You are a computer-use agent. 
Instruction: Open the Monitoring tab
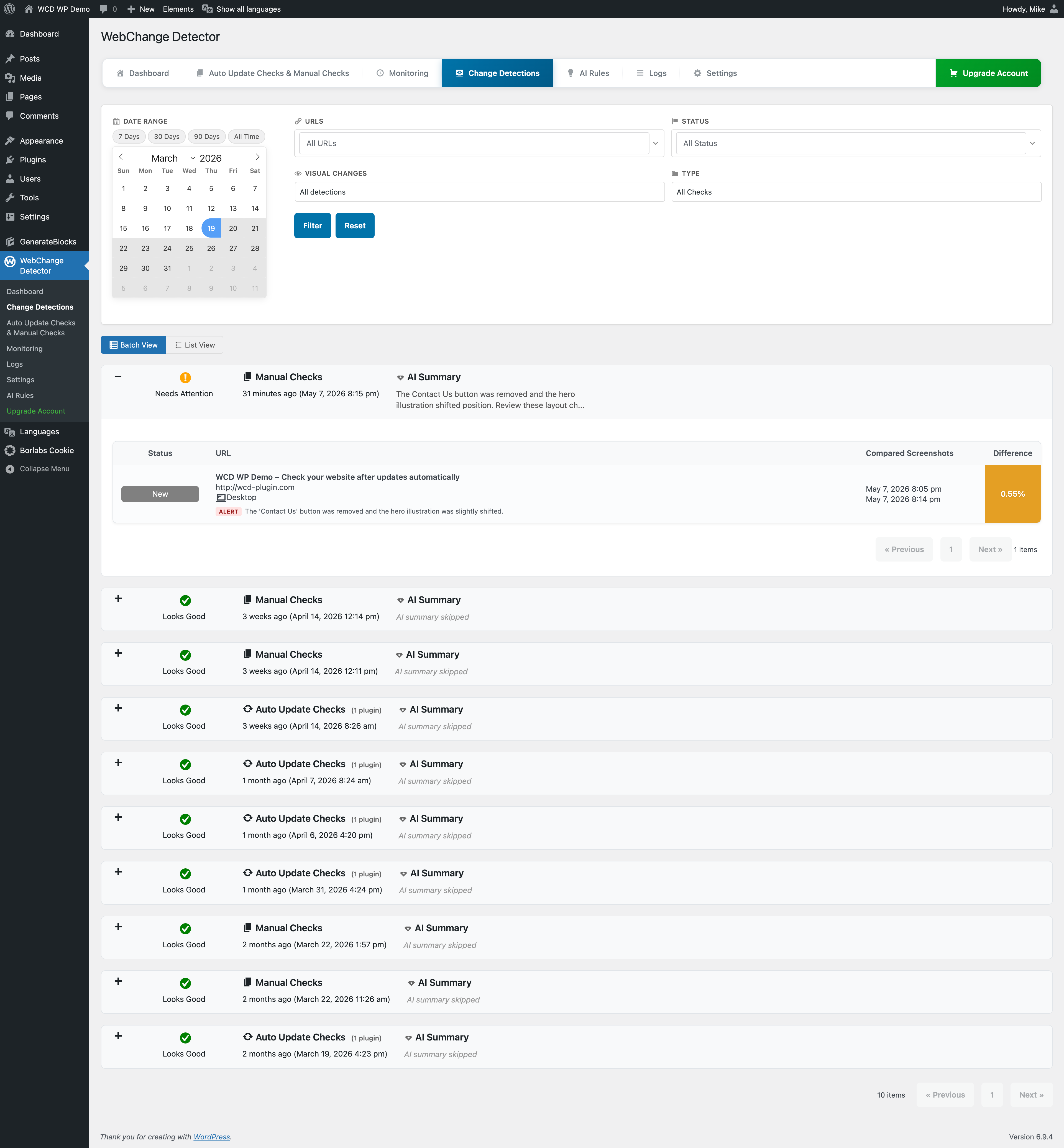point(402,73)
